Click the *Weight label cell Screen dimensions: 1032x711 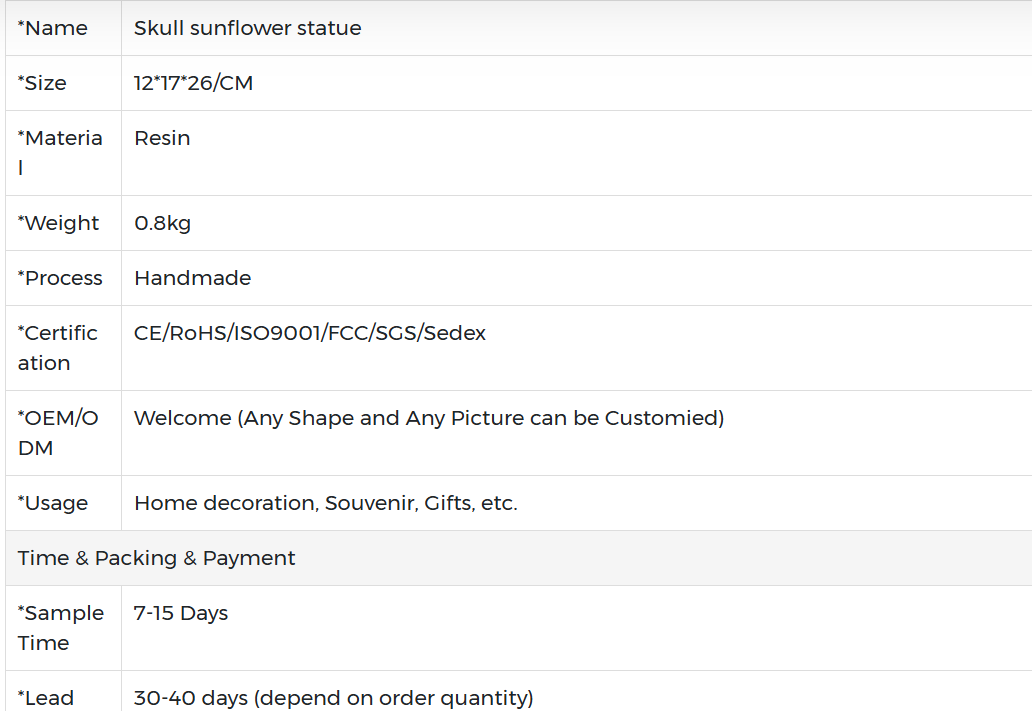coord(59,223)
